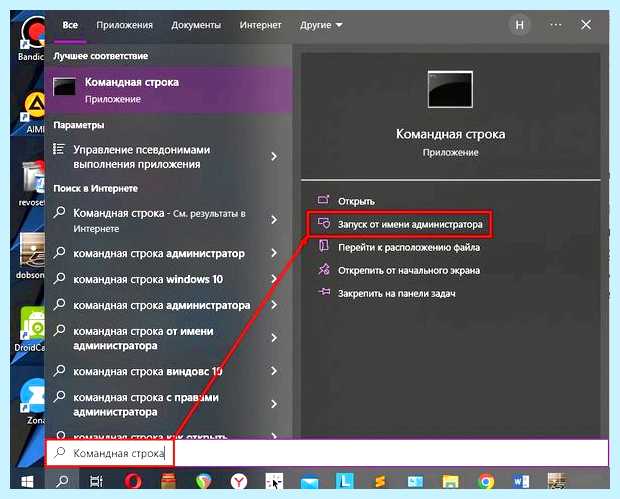Image resolution: width=620 pixels, height=499 pixels.
Task: Click the H user account avatar
Action: pos(519,25)
